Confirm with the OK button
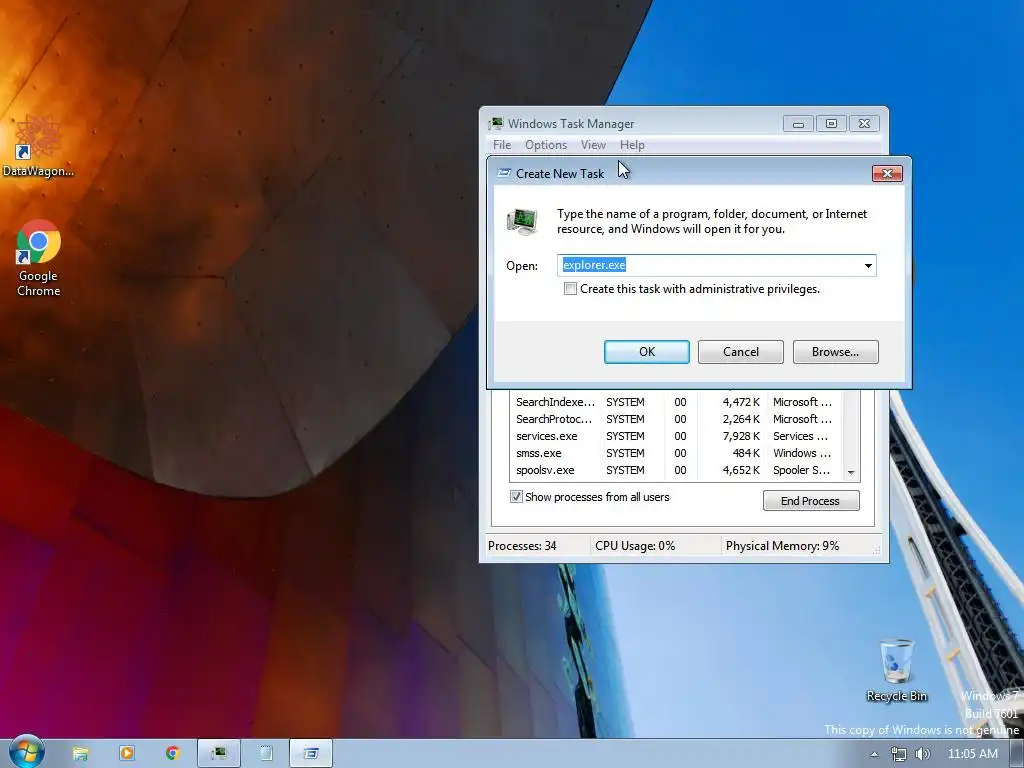Screen dimensions: 1024x768 coord(647,352)
